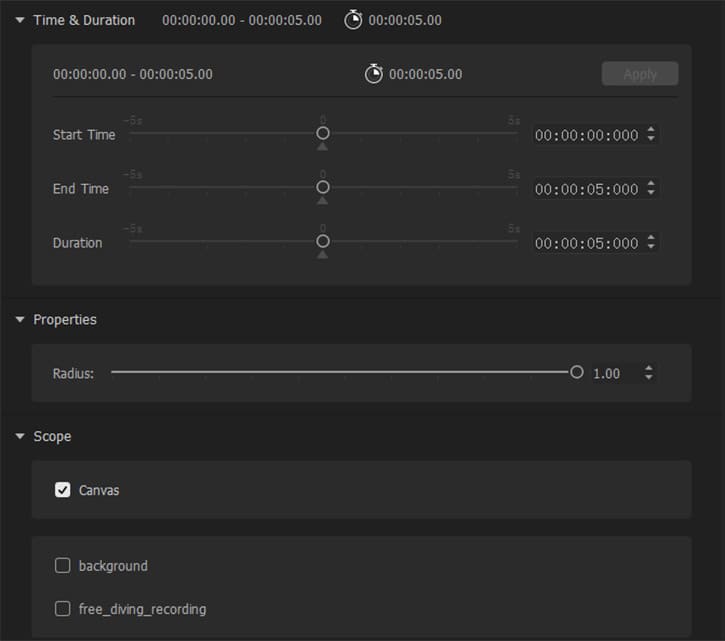Uncheck the Canvas checkbox

tap(63, 490)
